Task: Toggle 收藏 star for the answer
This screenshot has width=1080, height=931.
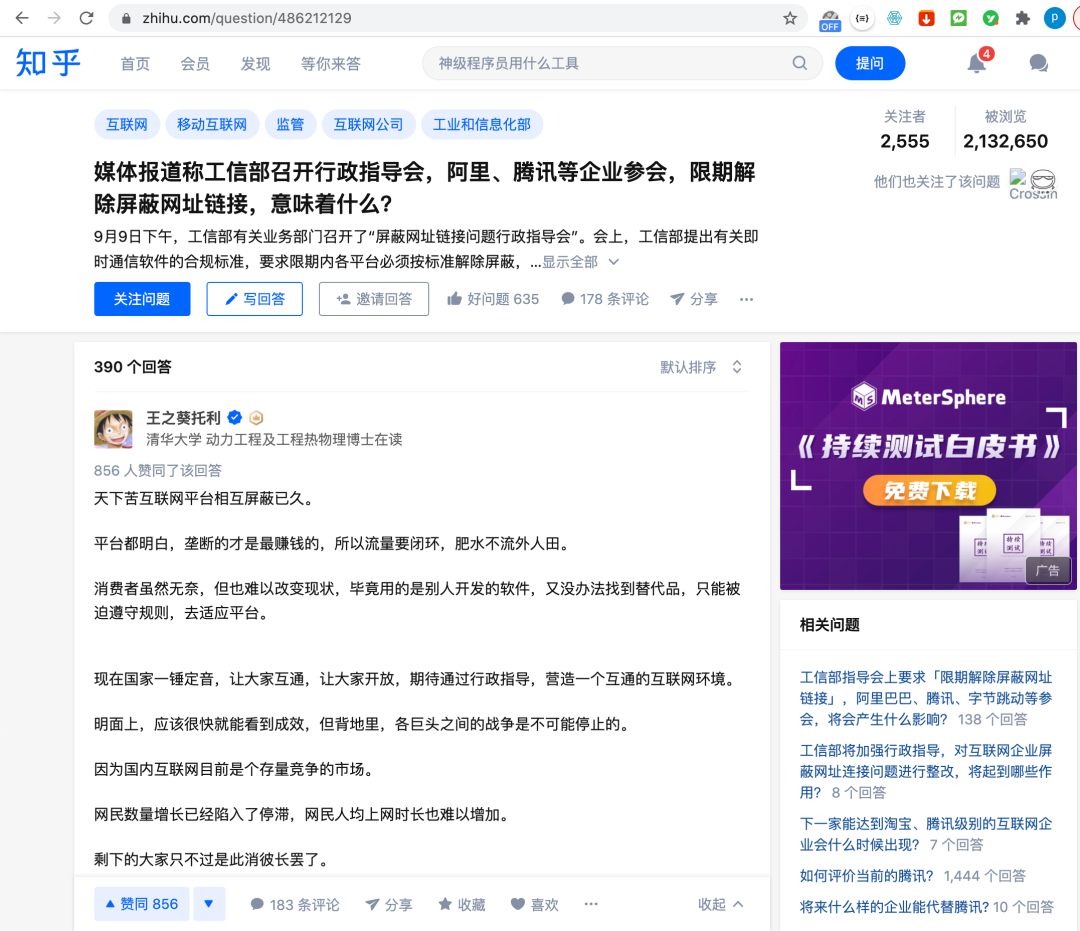Action: tap(462, 904)
